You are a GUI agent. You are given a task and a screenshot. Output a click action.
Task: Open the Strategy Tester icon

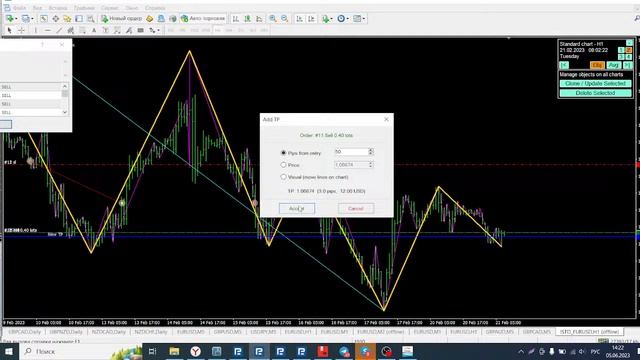(91, 18)
